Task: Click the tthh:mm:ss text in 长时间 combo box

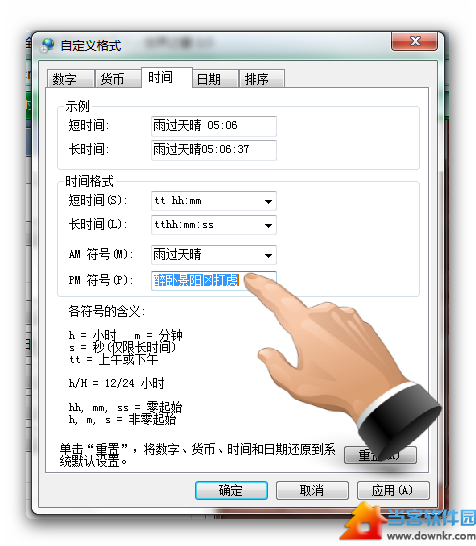Action: (184, 225)
